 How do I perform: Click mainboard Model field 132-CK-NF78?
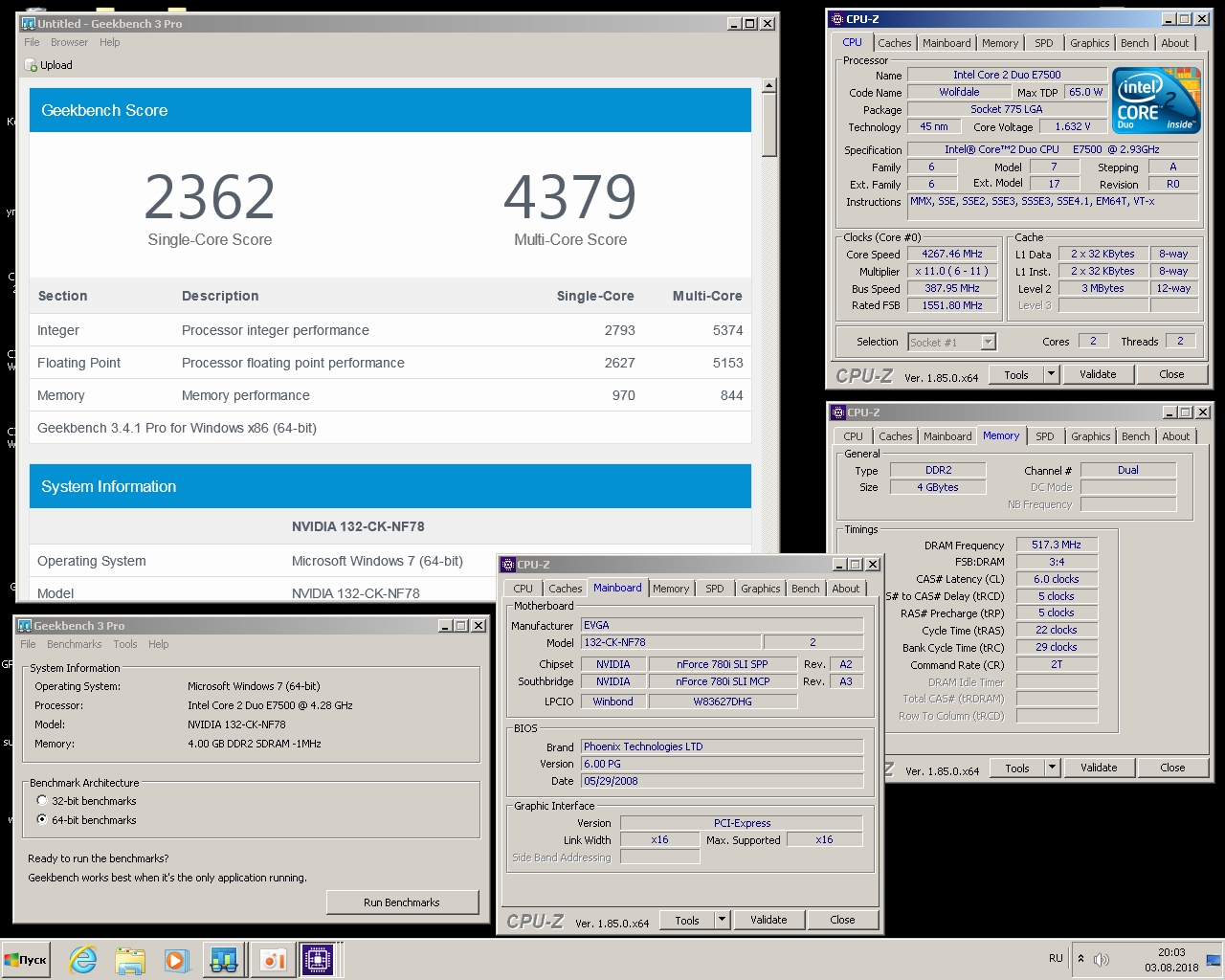point(672,642)
